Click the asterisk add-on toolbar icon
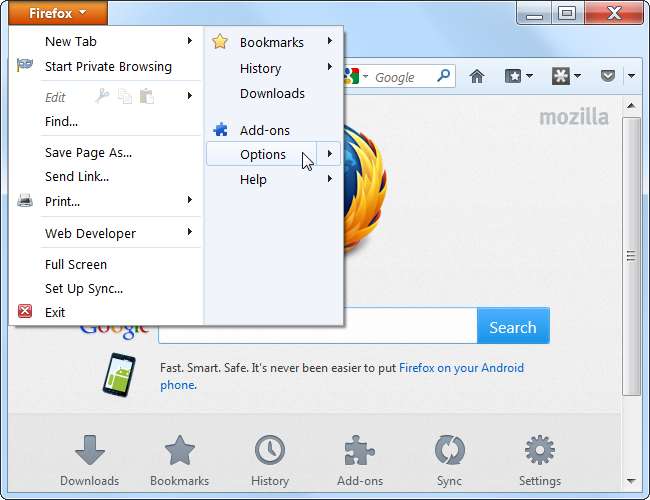650x500 pixels. click(x=560, y=76)
